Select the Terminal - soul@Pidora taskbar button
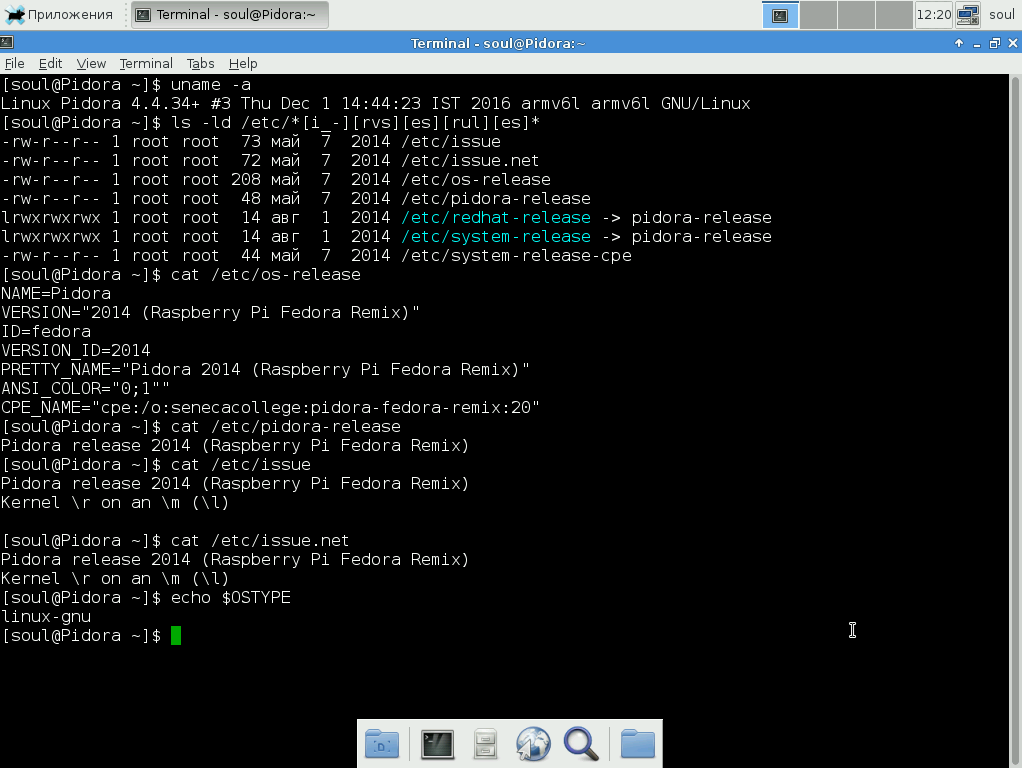Screen dimensions: 1024x768 [230, 14]
